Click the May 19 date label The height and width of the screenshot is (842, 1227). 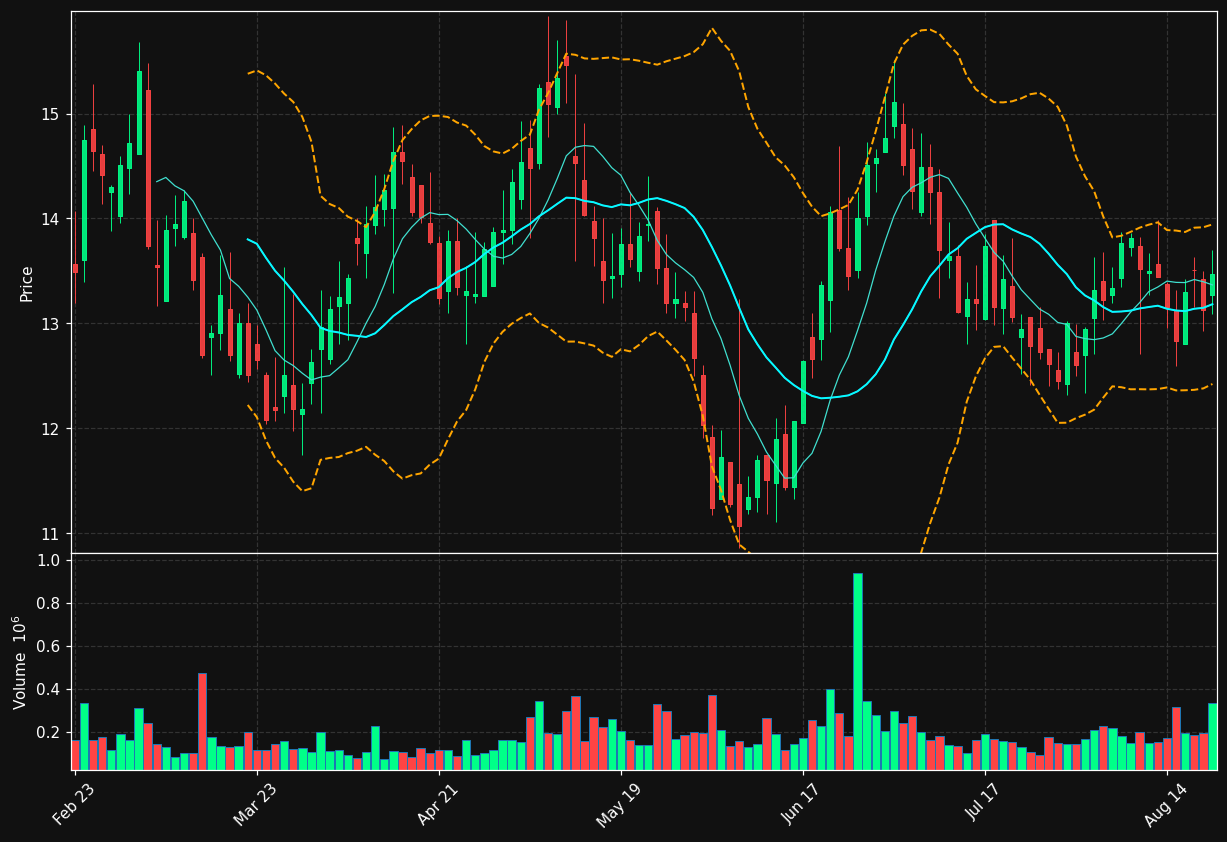pos(620,803)
